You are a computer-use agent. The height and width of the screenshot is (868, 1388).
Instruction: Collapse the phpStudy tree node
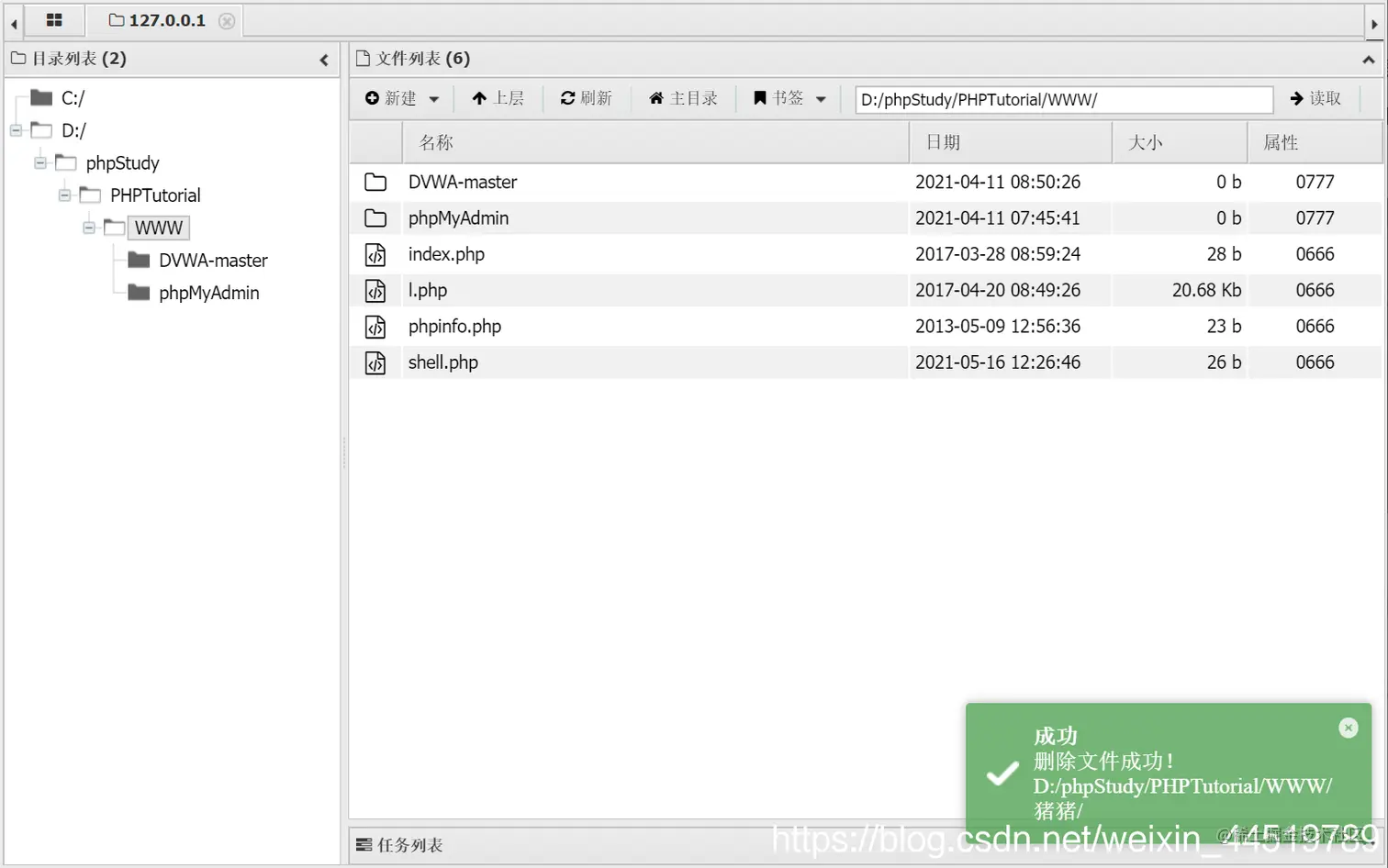tap(40, 162)
